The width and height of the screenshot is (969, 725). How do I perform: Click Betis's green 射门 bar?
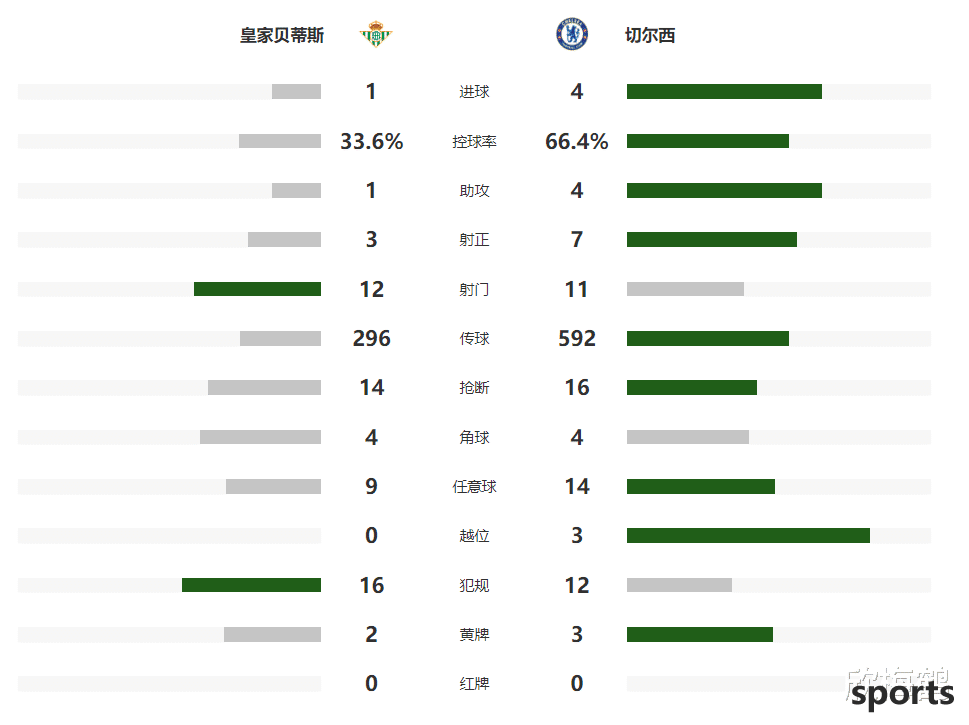coord(257,289)
